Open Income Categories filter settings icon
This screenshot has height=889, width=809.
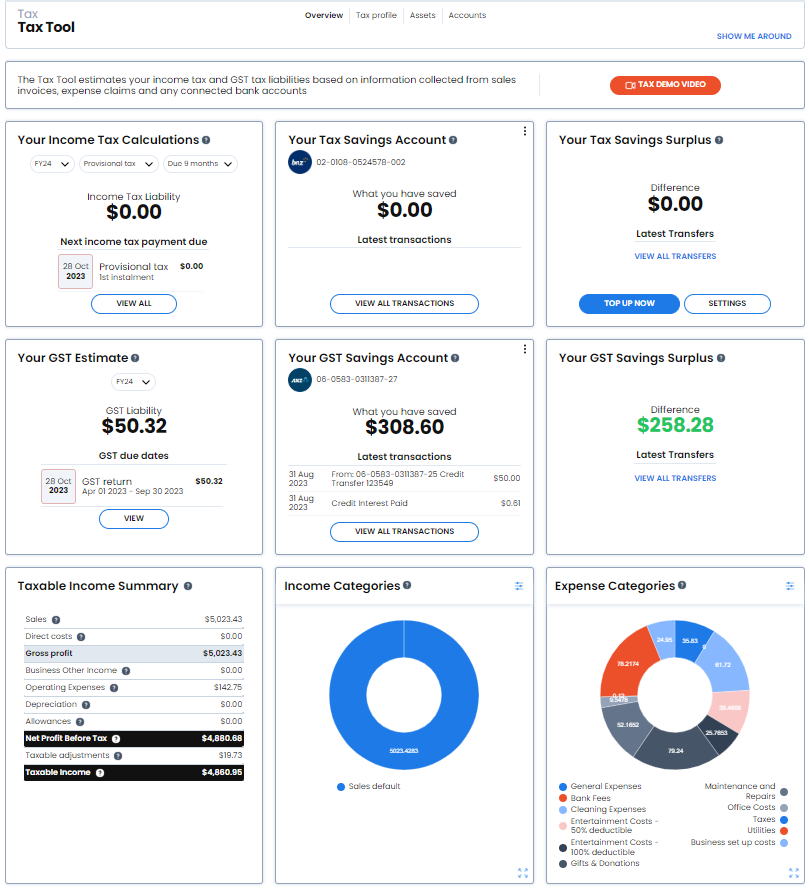tap(518, 586)
